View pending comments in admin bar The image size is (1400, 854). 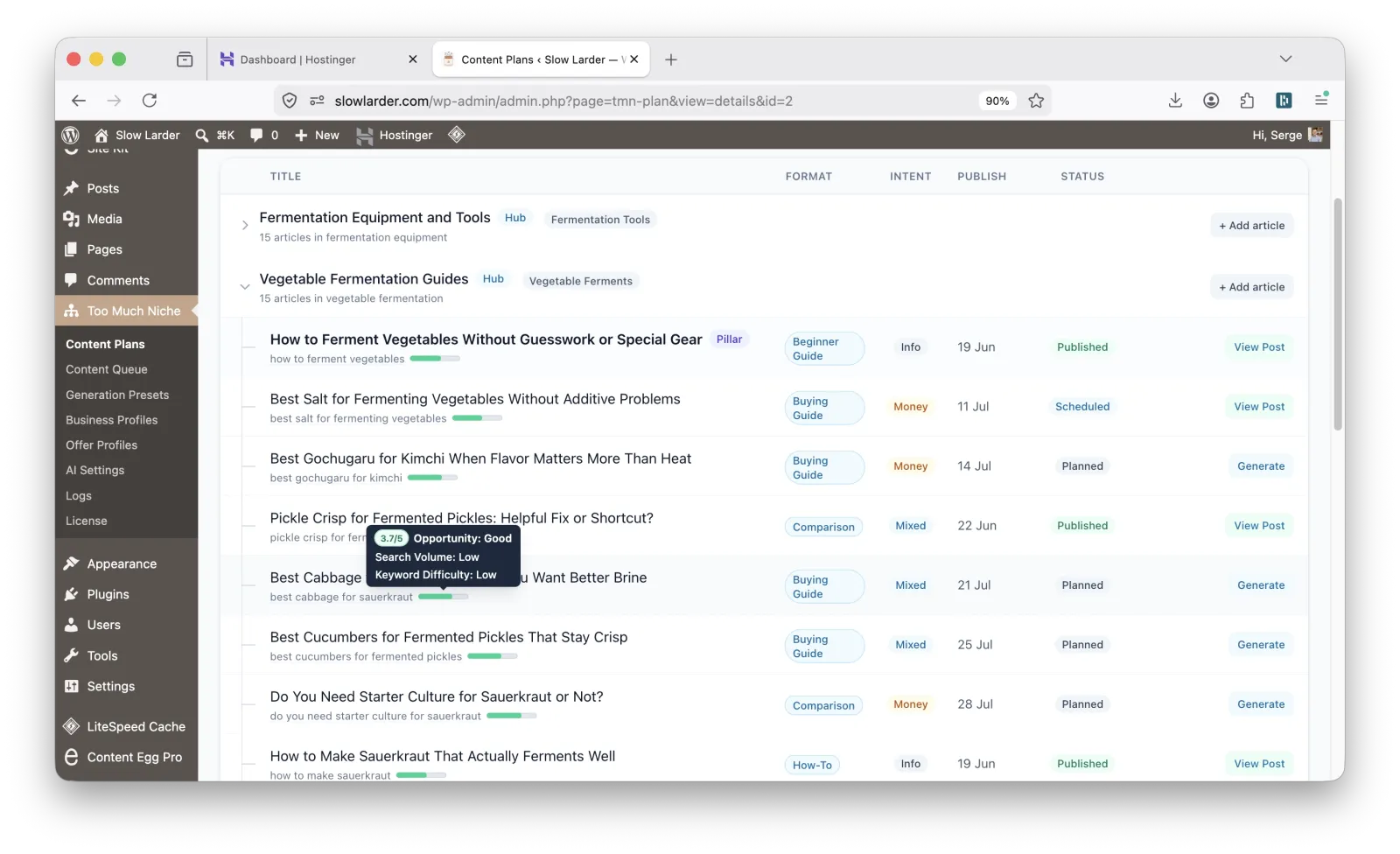264,135
